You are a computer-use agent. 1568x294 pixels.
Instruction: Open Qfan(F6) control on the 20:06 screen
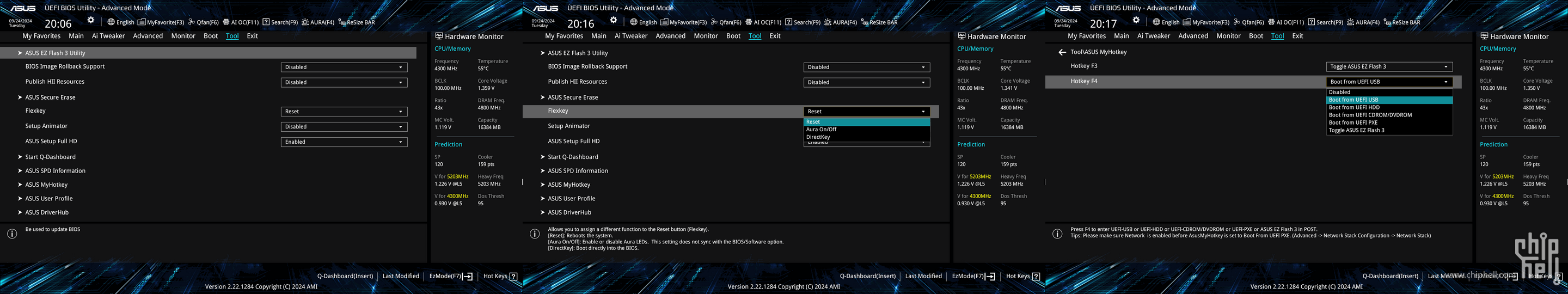click(203, 22)
